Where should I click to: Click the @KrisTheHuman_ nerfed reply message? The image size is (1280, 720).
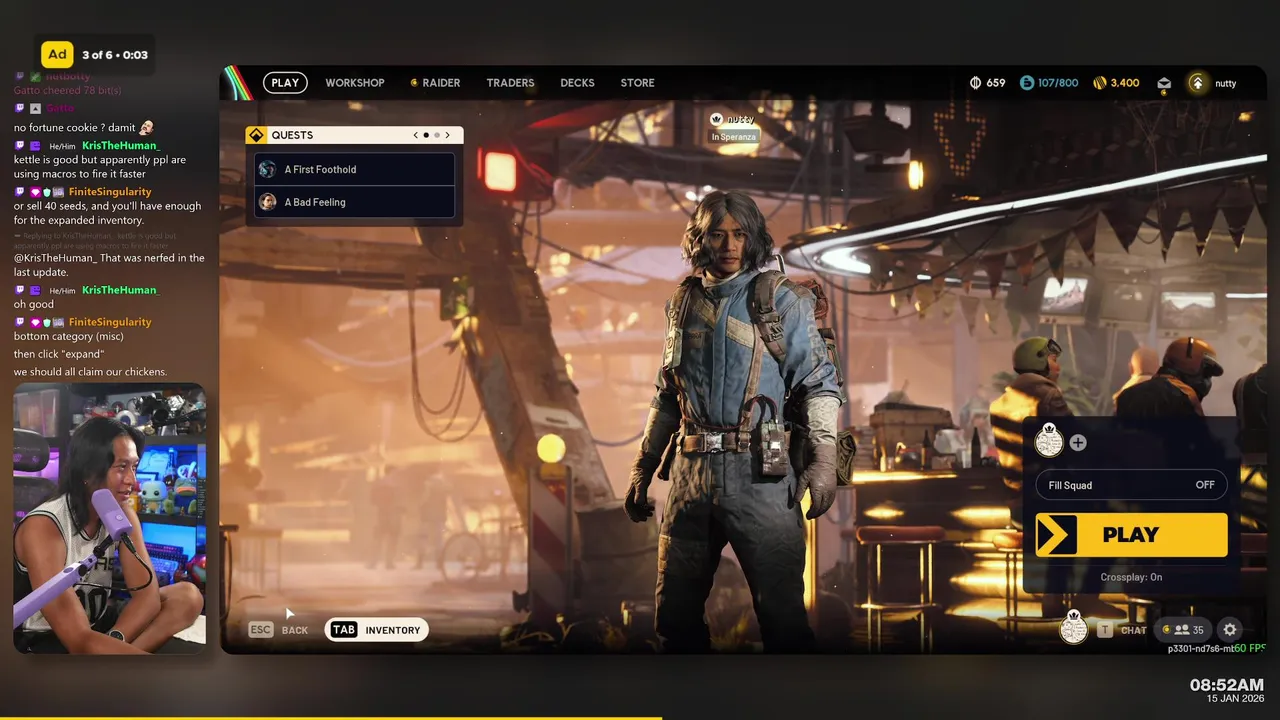click(x=109, y=265)
